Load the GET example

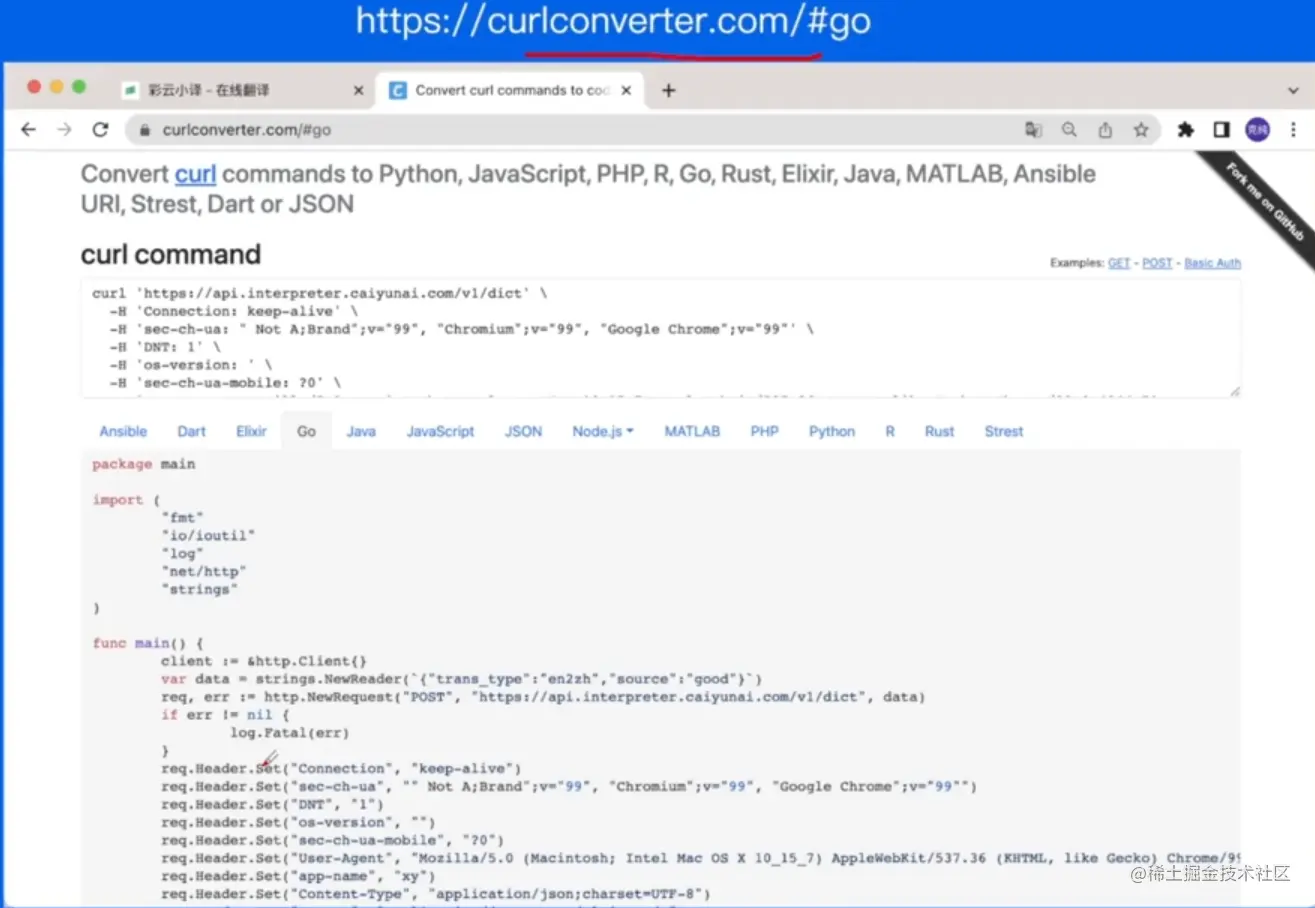1118,263
